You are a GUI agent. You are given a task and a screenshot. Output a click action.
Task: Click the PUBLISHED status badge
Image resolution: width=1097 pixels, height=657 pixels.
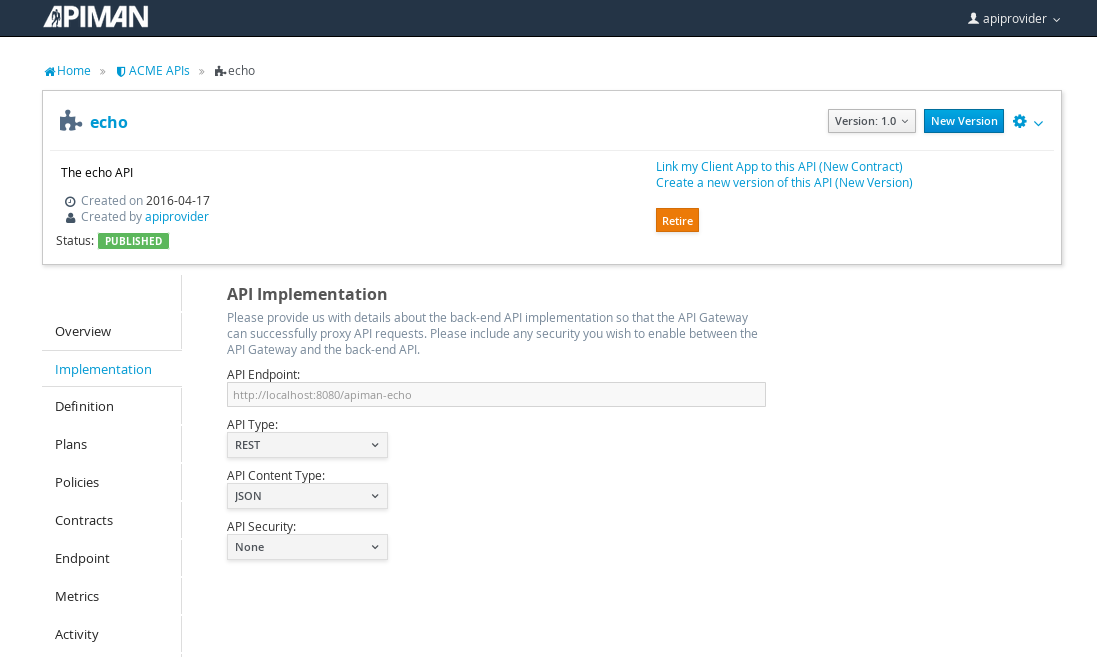point(133,241)
